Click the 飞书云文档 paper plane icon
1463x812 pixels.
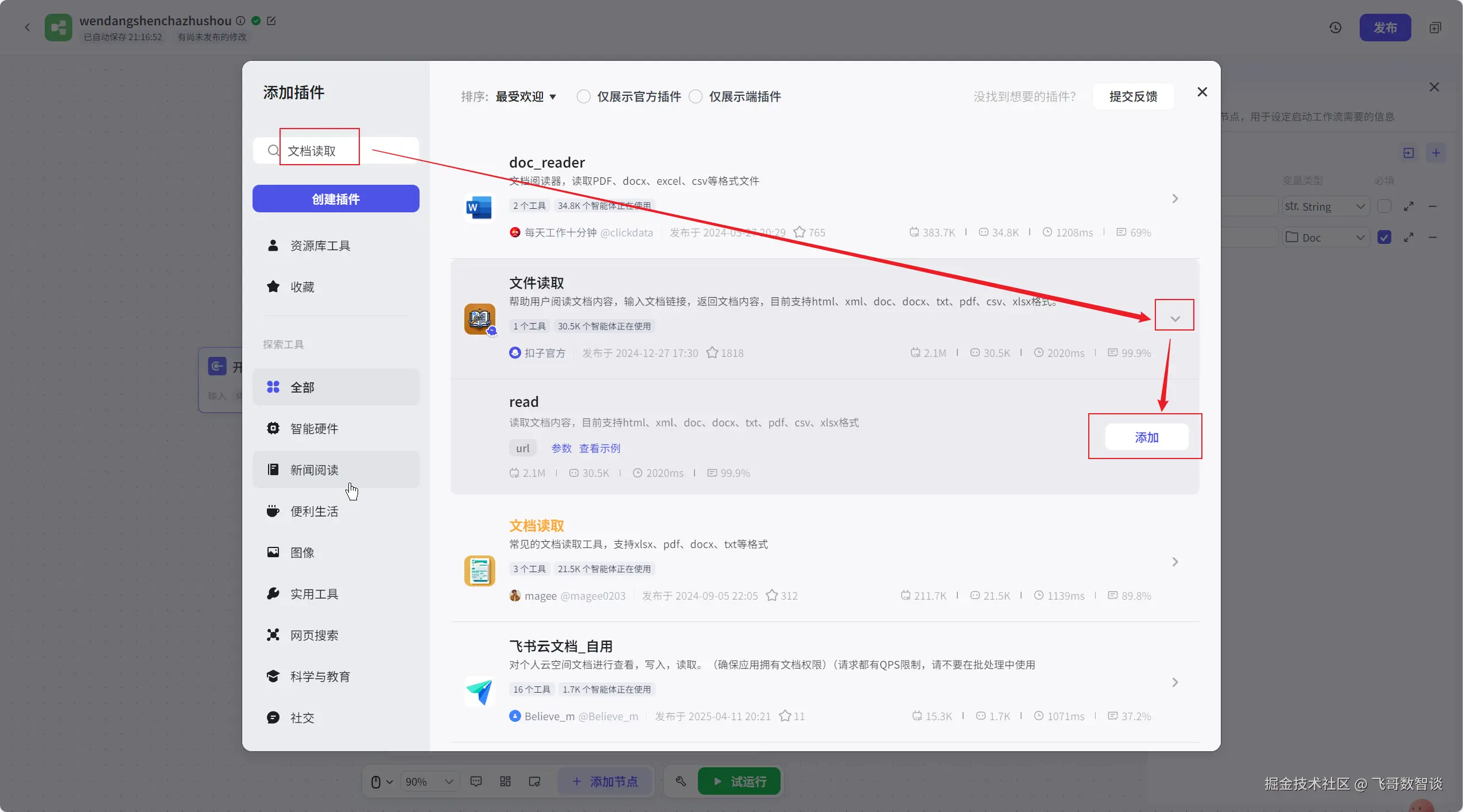click(x=479, y=691)
